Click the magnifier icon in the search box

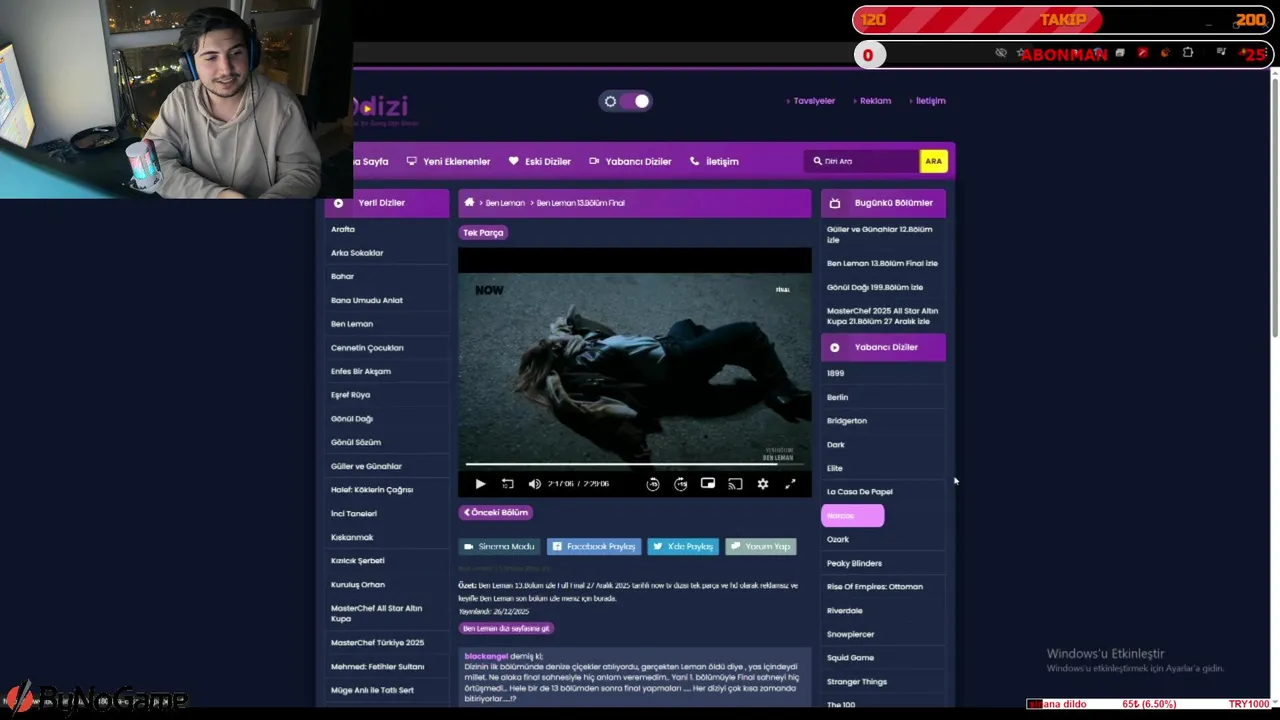(817, 161)
